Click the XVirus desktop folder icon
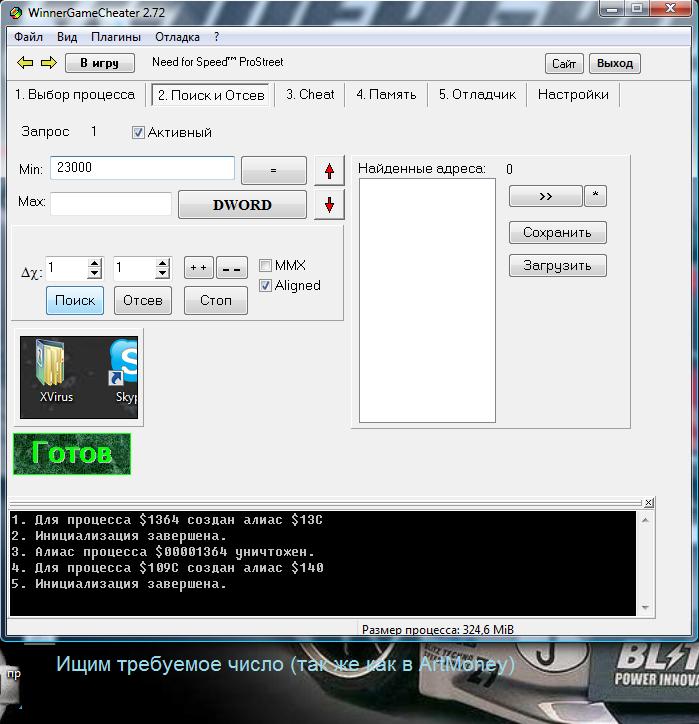The image size is (699, 724). pos(51,370)
